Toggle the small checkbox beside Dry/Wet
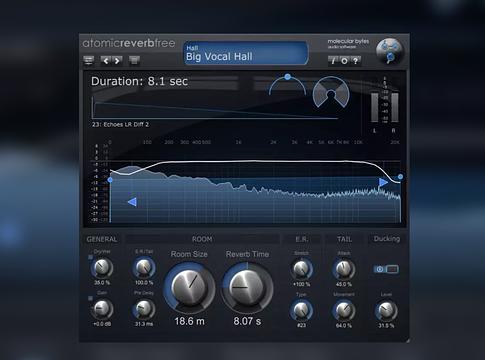 pos(90,257)
